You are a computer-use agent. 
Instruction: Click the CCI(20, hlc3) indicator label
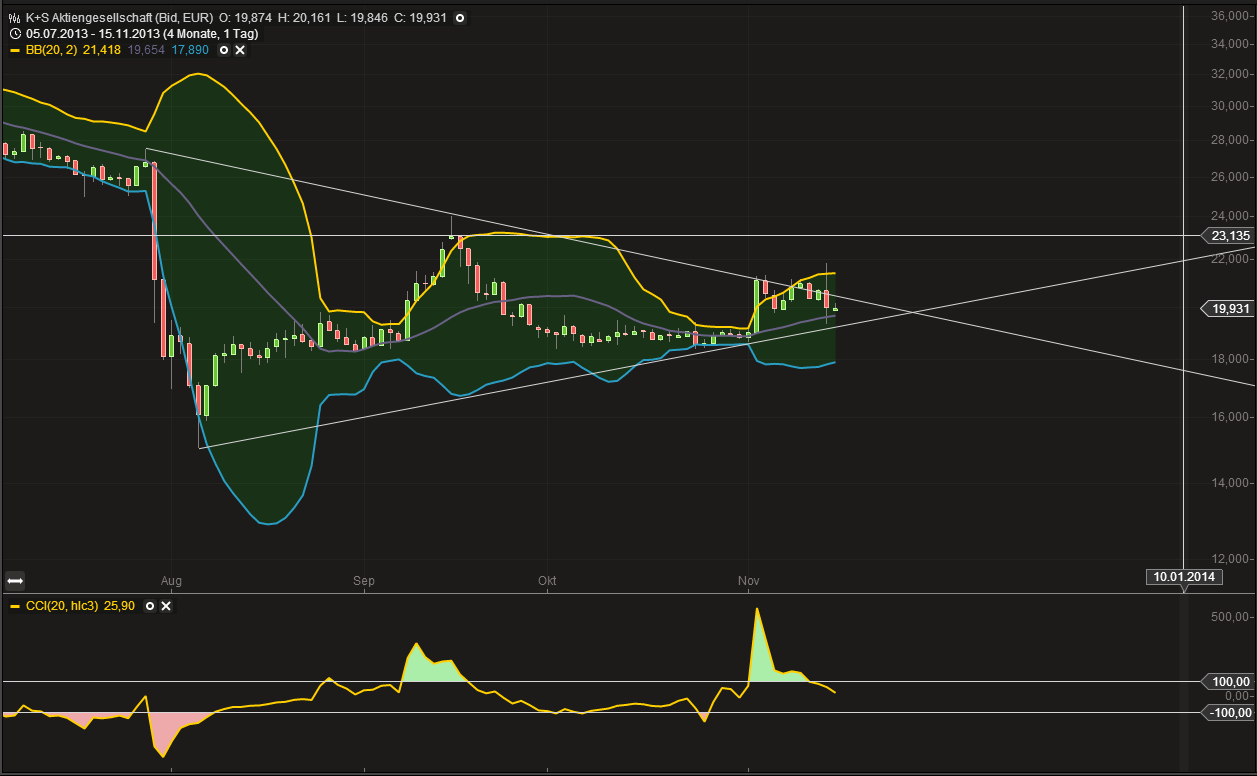pyautogui.click(x=64, y=606)
